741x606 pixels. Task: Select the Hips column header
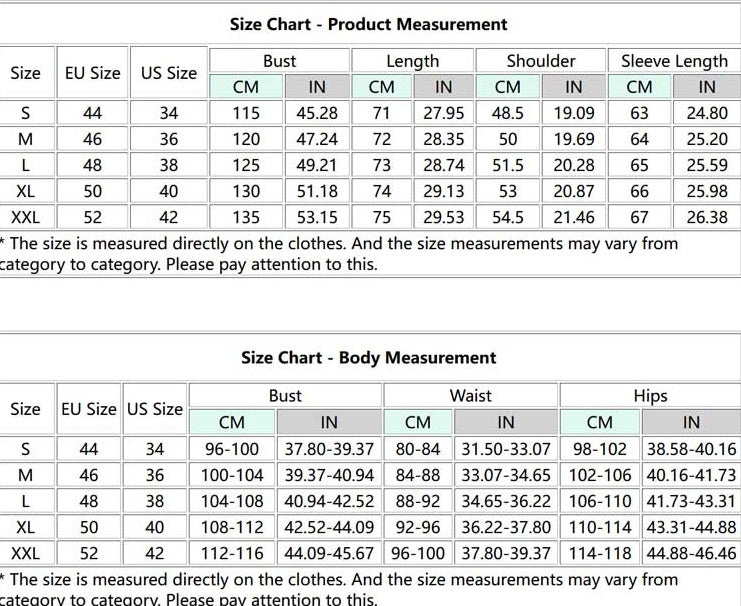(x=650, y=396)
